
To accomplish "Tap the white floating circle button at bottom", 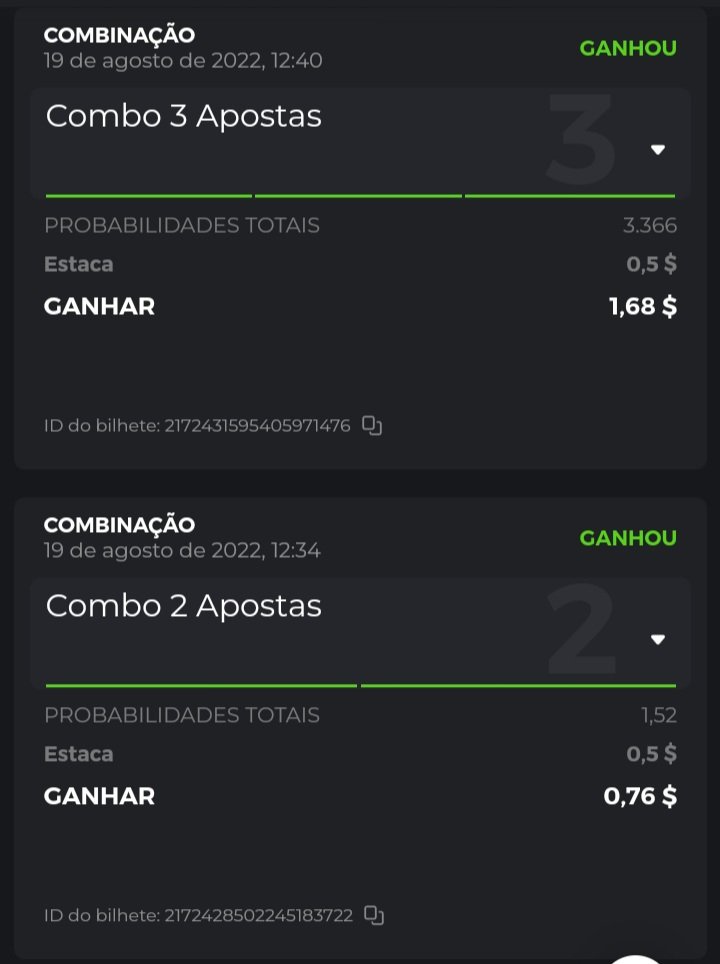I will pyautogui.click(x=640, y=956).
